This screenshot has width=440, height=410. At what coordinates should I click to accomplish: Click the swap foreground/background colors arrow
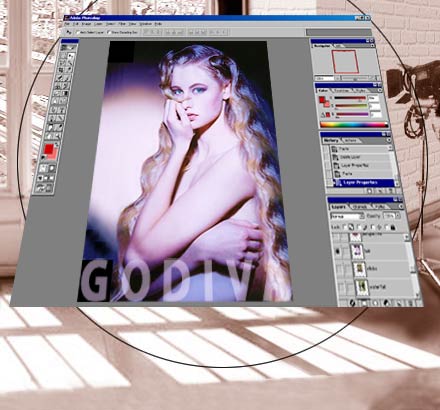click(57, 144)
